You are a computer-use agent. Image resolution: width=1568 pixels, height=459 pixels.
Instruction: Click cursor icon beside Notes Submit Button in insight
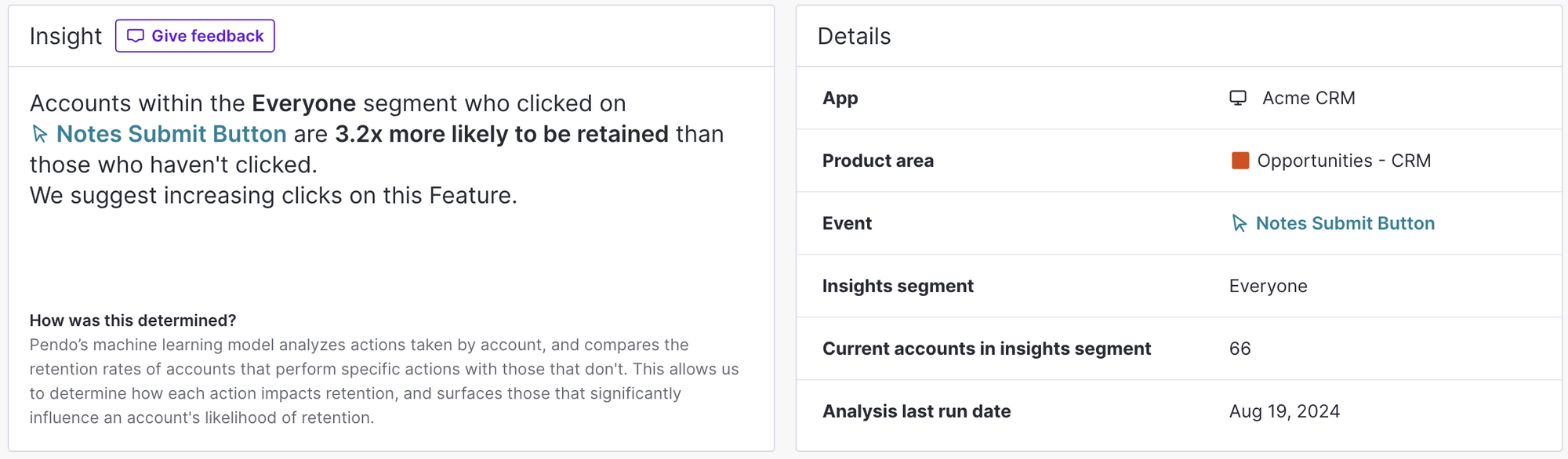40,134
